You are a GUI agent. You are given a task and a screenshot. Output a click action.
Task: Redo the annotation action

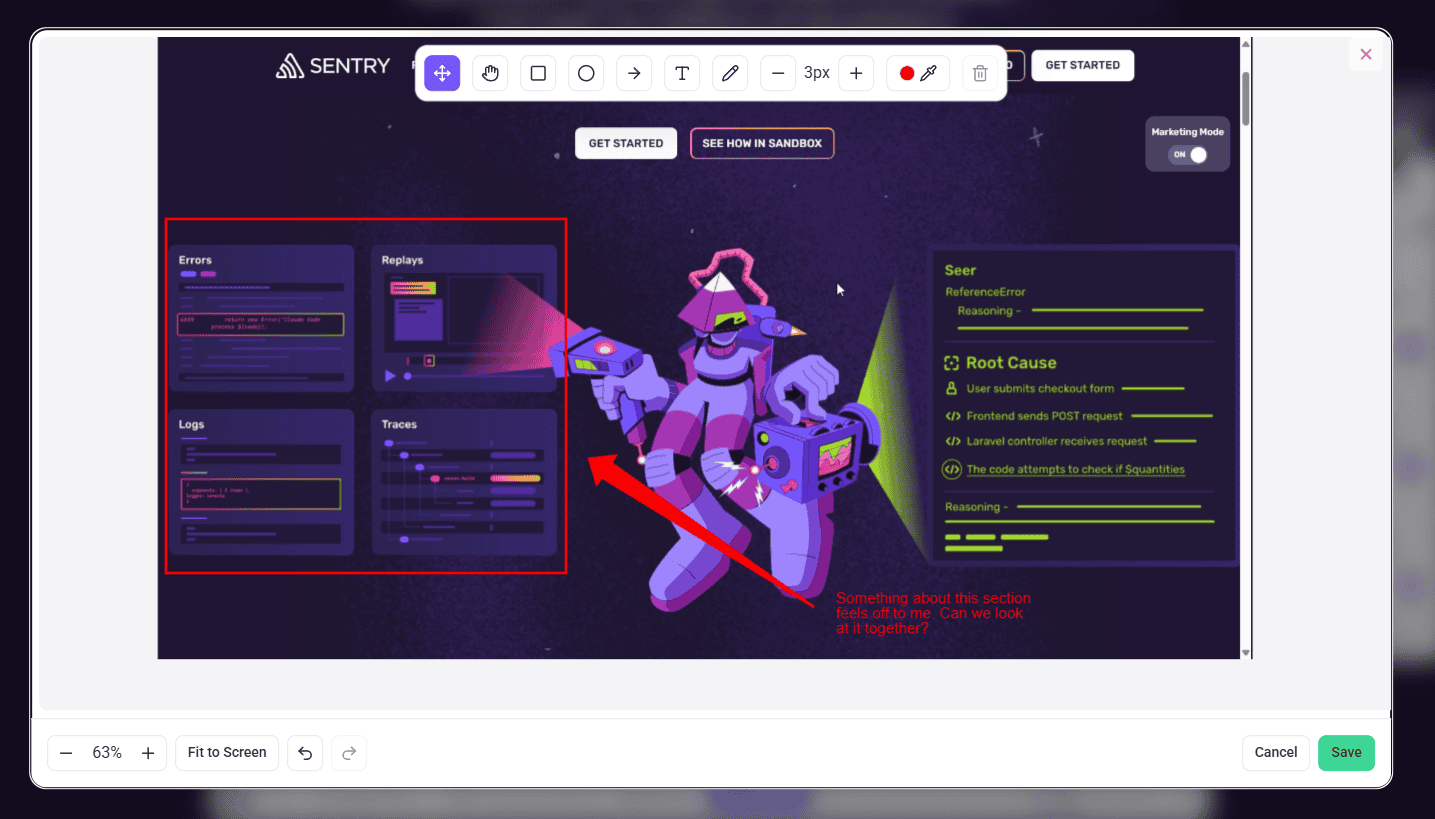(x=349, y=753)
